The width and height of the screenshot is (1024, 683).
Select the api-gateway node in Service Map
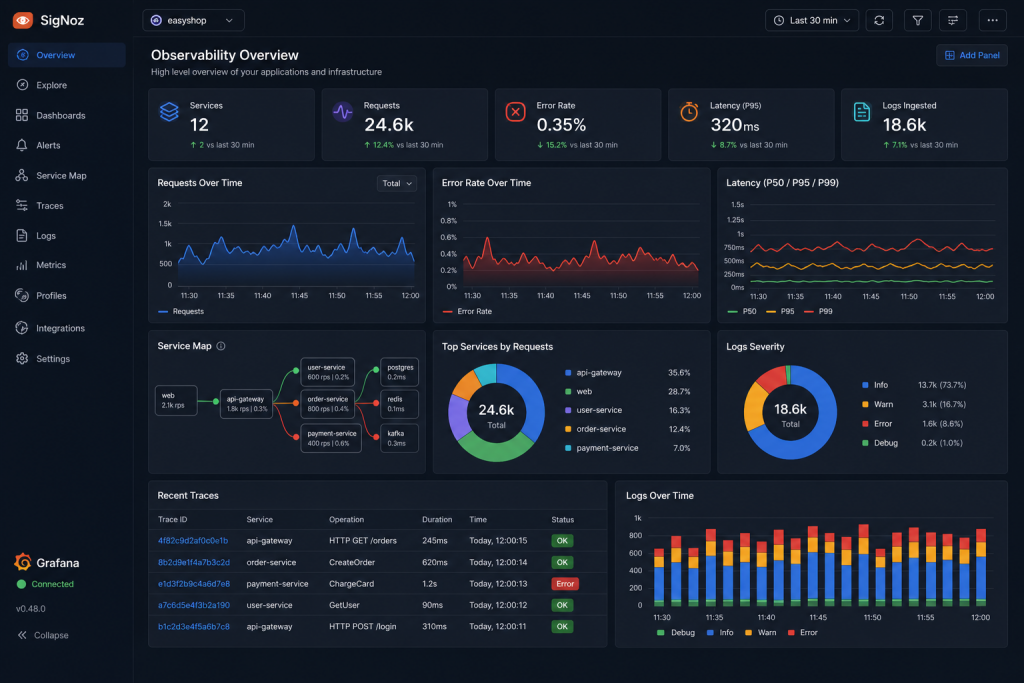click(x=246, y=404)
